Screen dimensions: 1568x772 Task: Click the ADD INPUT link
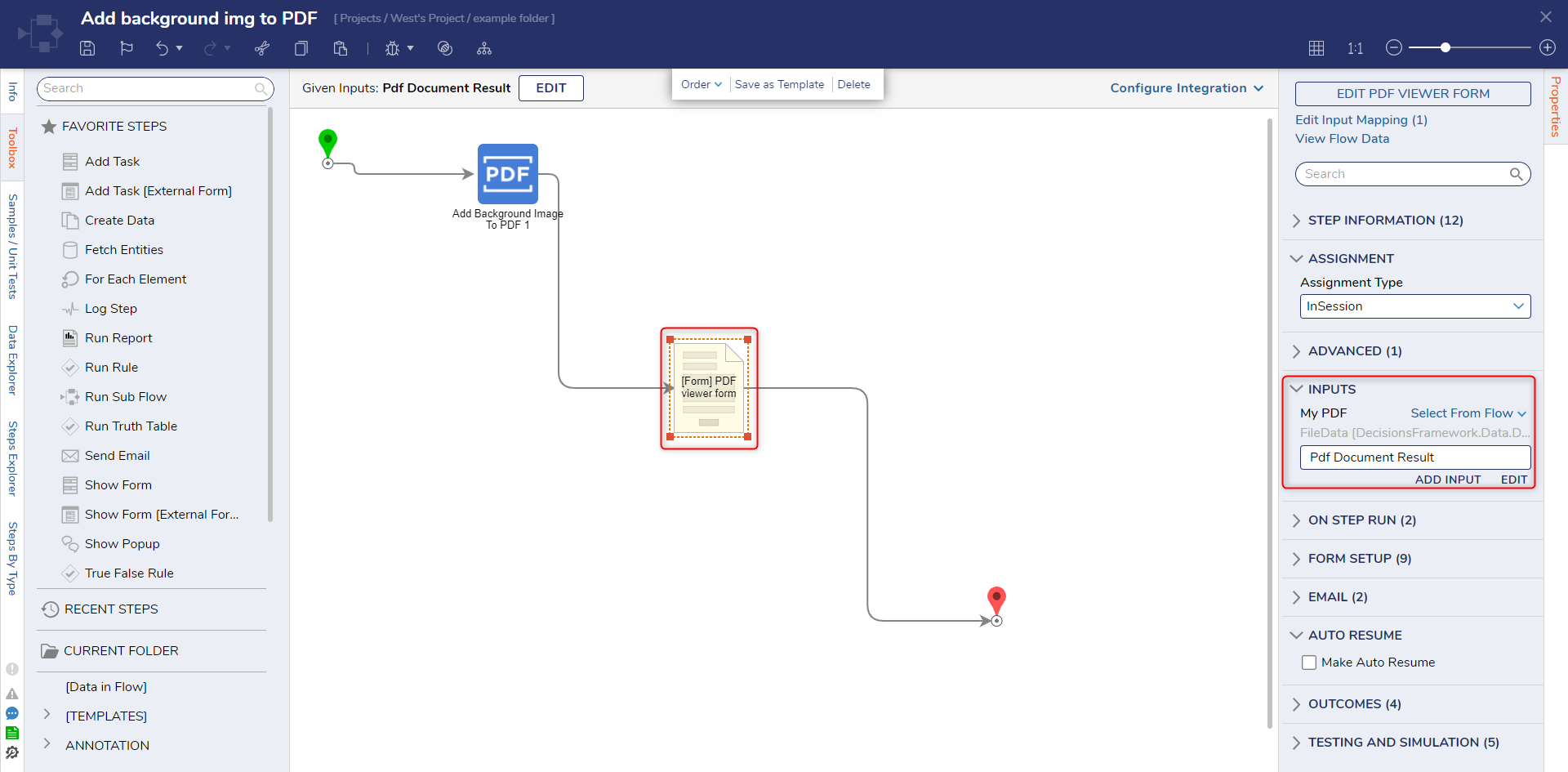pos(1448,480)
